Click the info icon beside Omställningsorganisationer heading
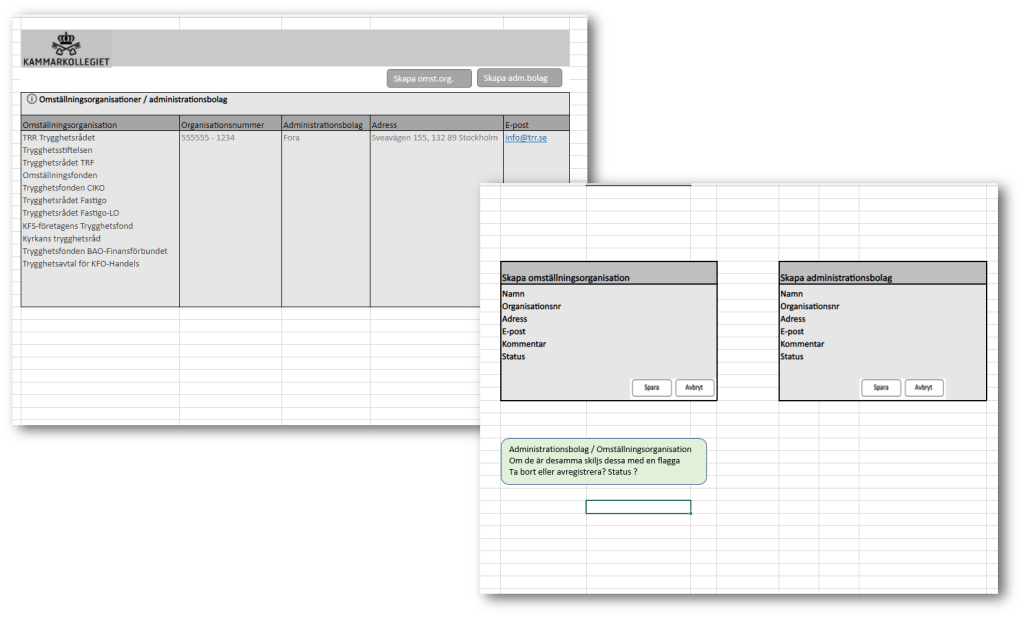Image resolution: width=1023 pixels, height=617 pixels. (x=30, y=100)
